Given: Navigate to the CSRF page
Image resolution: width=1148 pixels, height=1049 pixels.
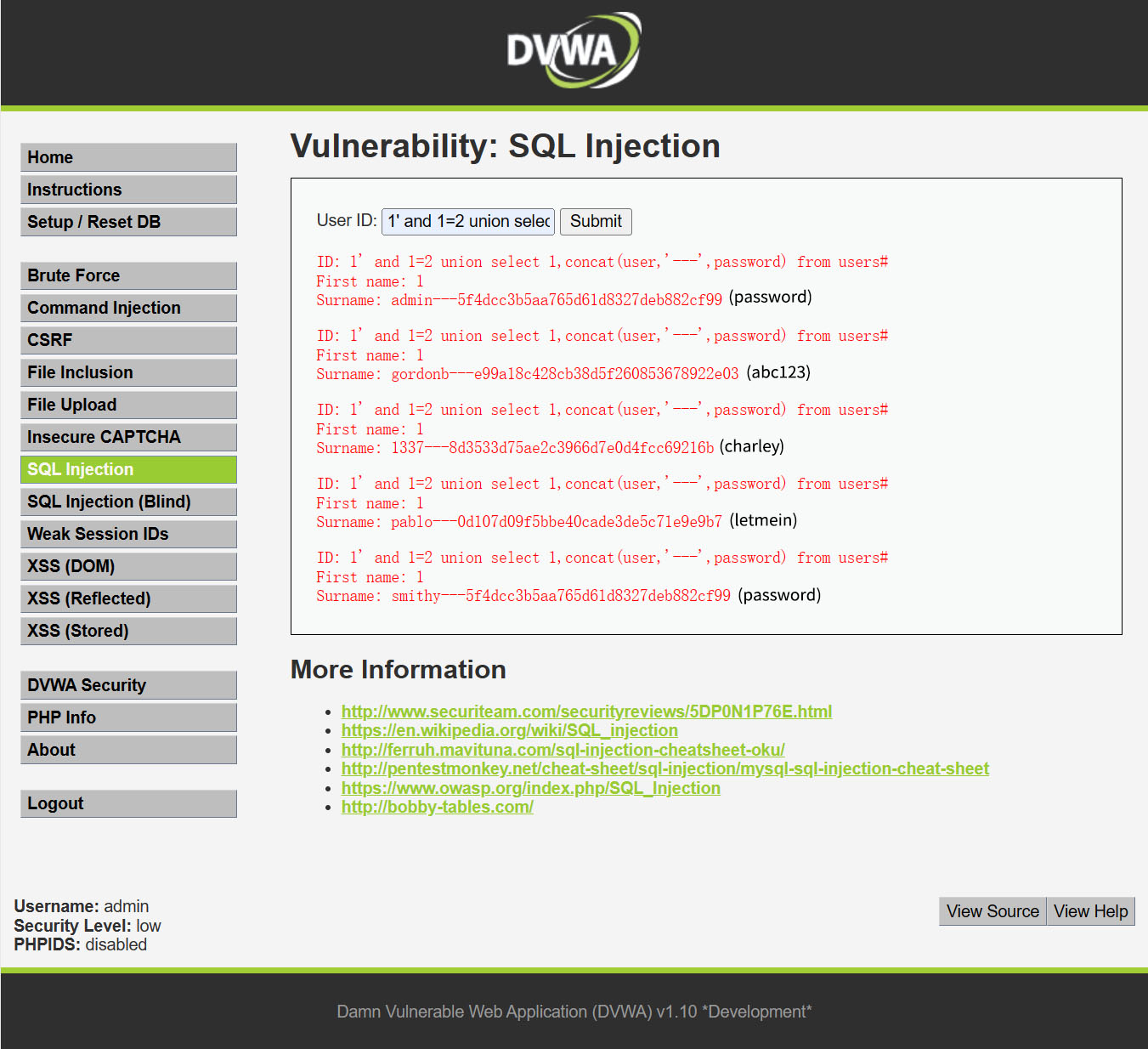Looking at the screenshot, I should tap(128, 340).
